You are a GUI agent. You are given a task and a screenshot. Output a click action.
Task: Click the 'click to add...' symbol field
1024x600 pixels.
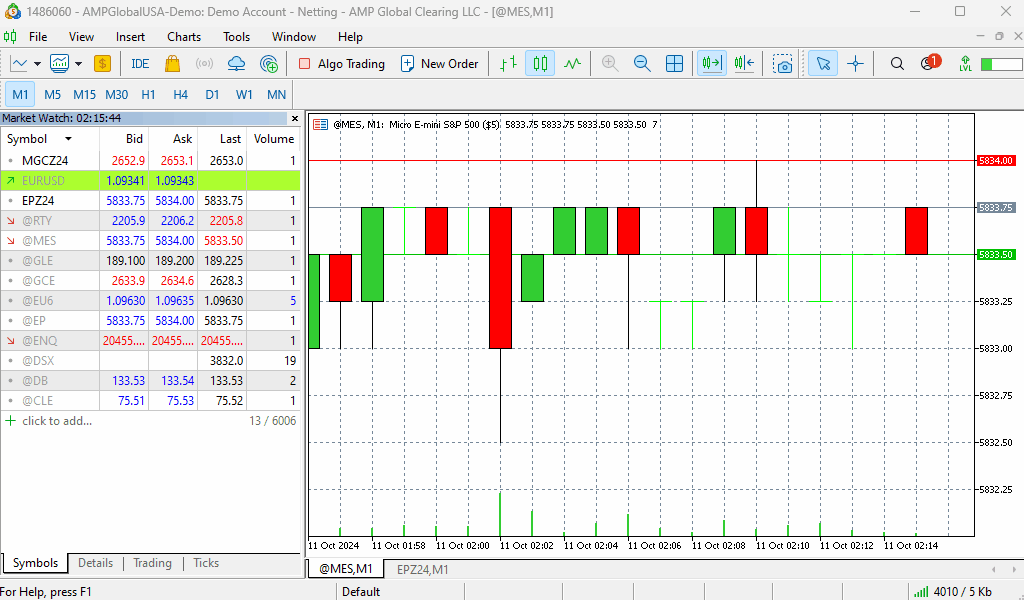(x=57, y=421)
